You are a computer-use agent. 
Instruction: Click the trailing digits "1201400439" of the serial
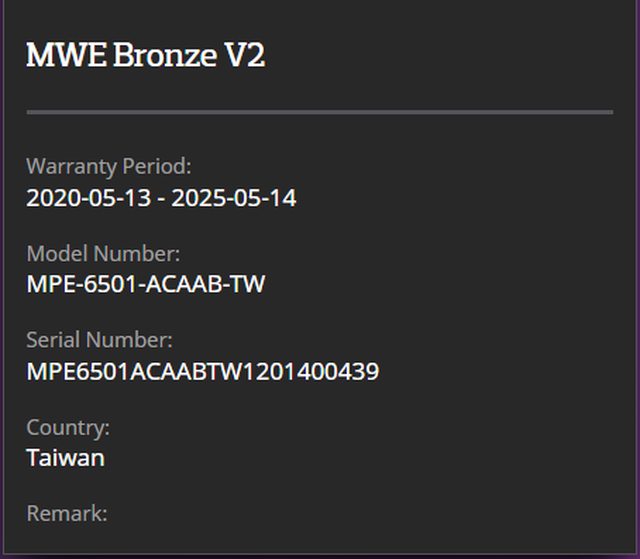point(320,372)
